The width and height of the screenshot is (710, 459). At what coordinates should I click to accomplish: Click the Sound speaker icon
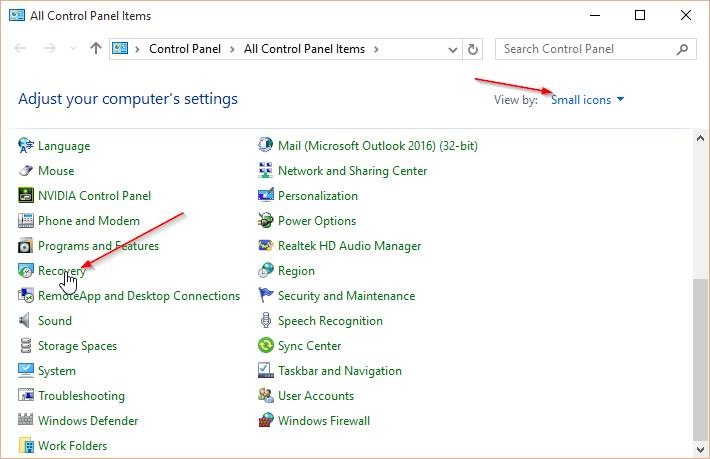pyautogui.click(x=25, y=320)
